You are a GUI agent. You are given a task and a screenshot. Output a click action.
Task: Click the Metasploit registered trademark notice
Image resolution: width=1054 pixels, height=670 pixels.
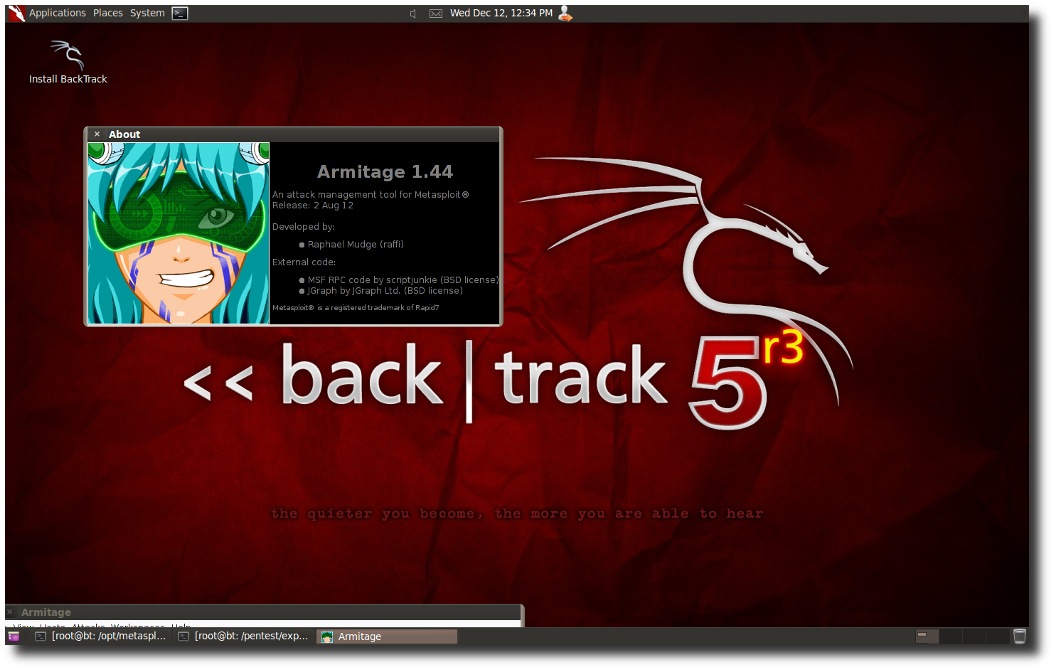tap(356, 308)
